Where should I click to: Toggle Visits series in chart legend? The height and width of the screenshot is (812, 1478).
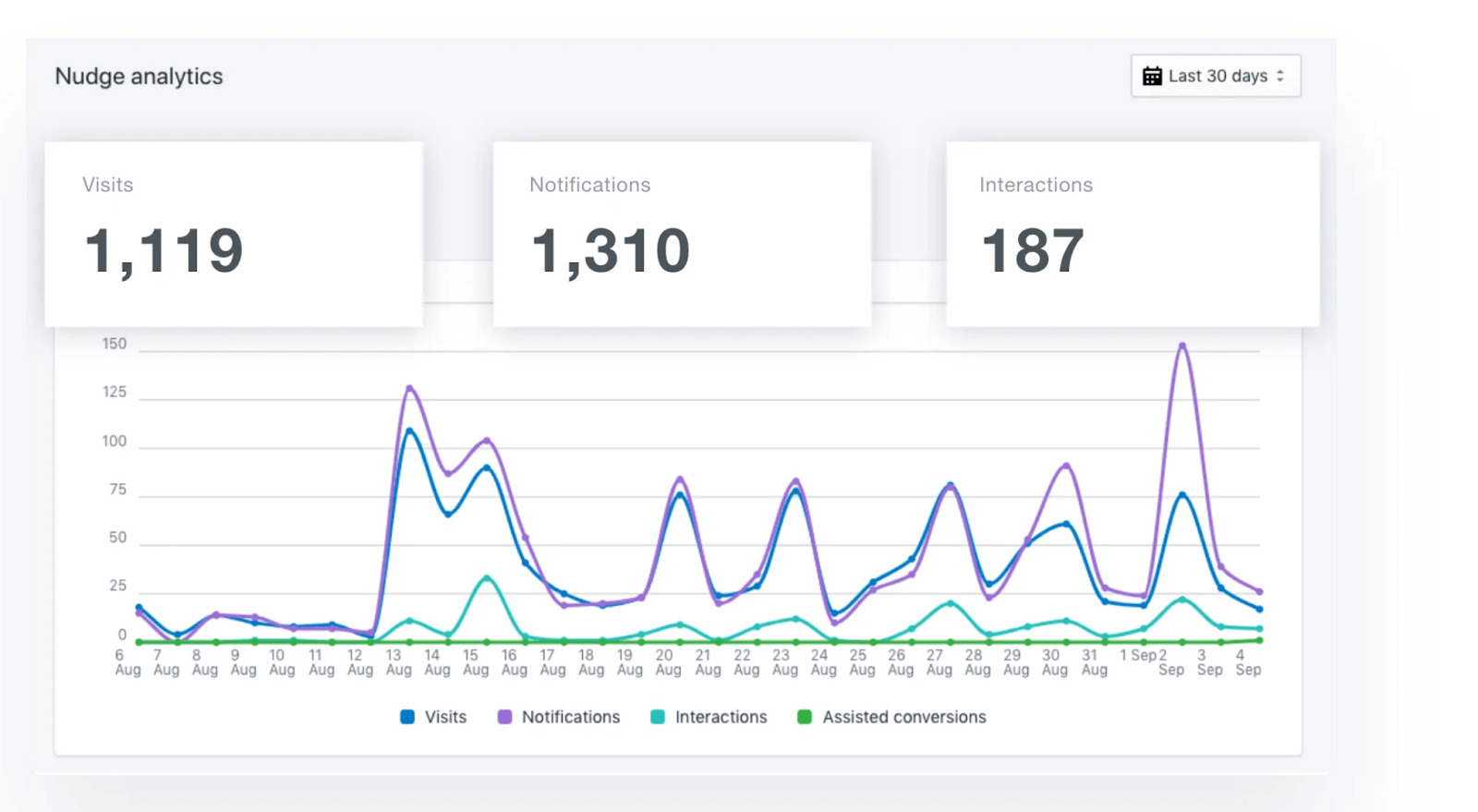(x=433, y=717)
